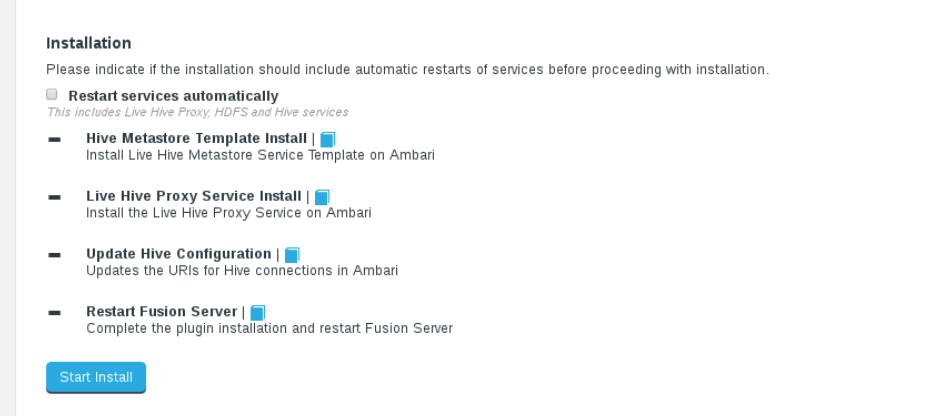Click status dash icon for Restart Fusion Server
The image size is (950, 416).
55,313
